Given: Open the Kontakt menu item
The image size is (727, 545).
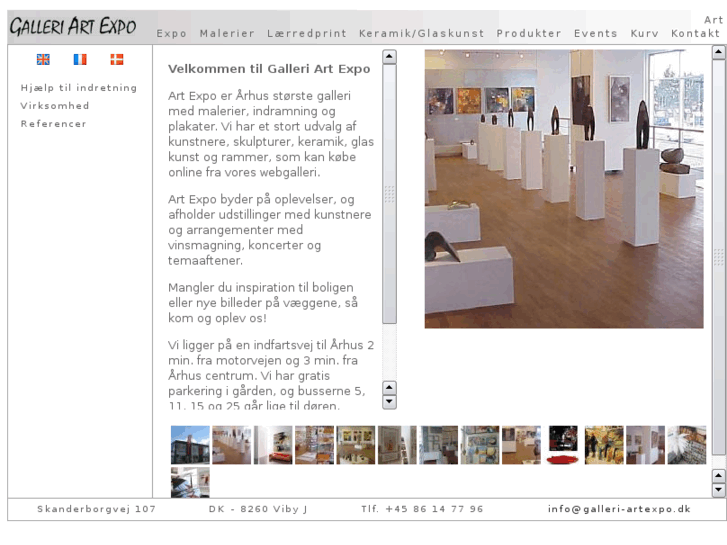Looking at the screenshot, I should [x=695, y=33].
